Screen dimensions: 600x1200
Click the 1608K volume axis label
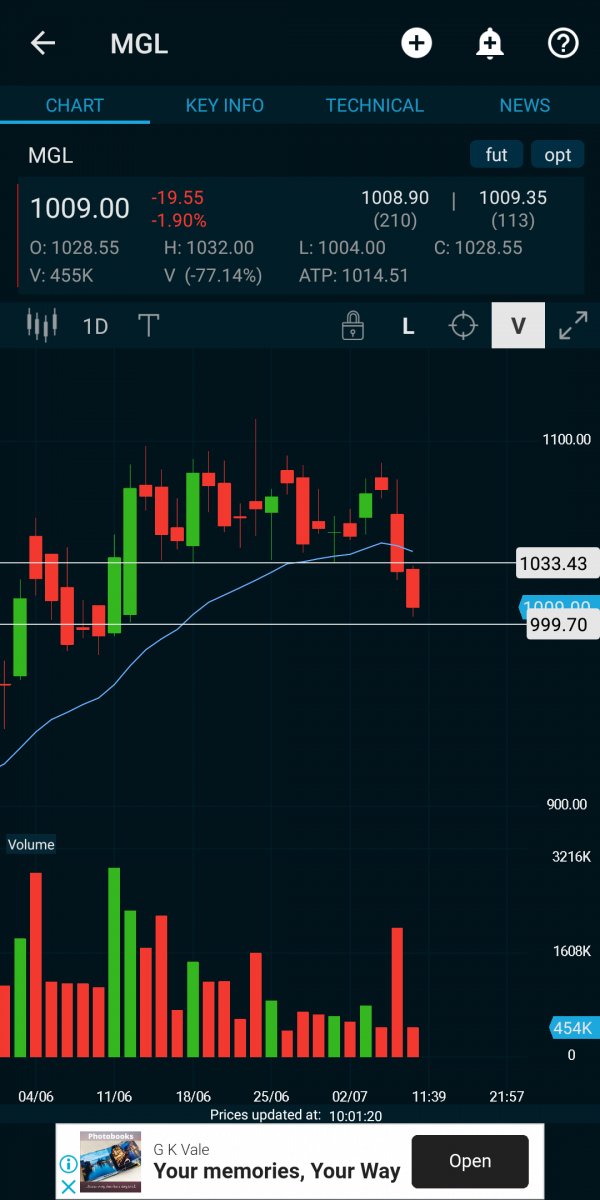pyautogui.click(x=571, y=951)
